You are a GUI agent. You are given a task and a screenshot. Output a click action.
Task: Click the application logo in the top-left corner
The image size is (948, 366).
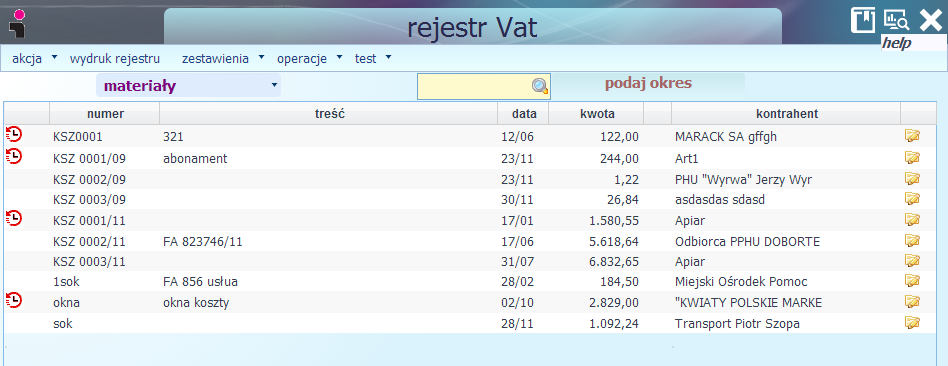18,22
